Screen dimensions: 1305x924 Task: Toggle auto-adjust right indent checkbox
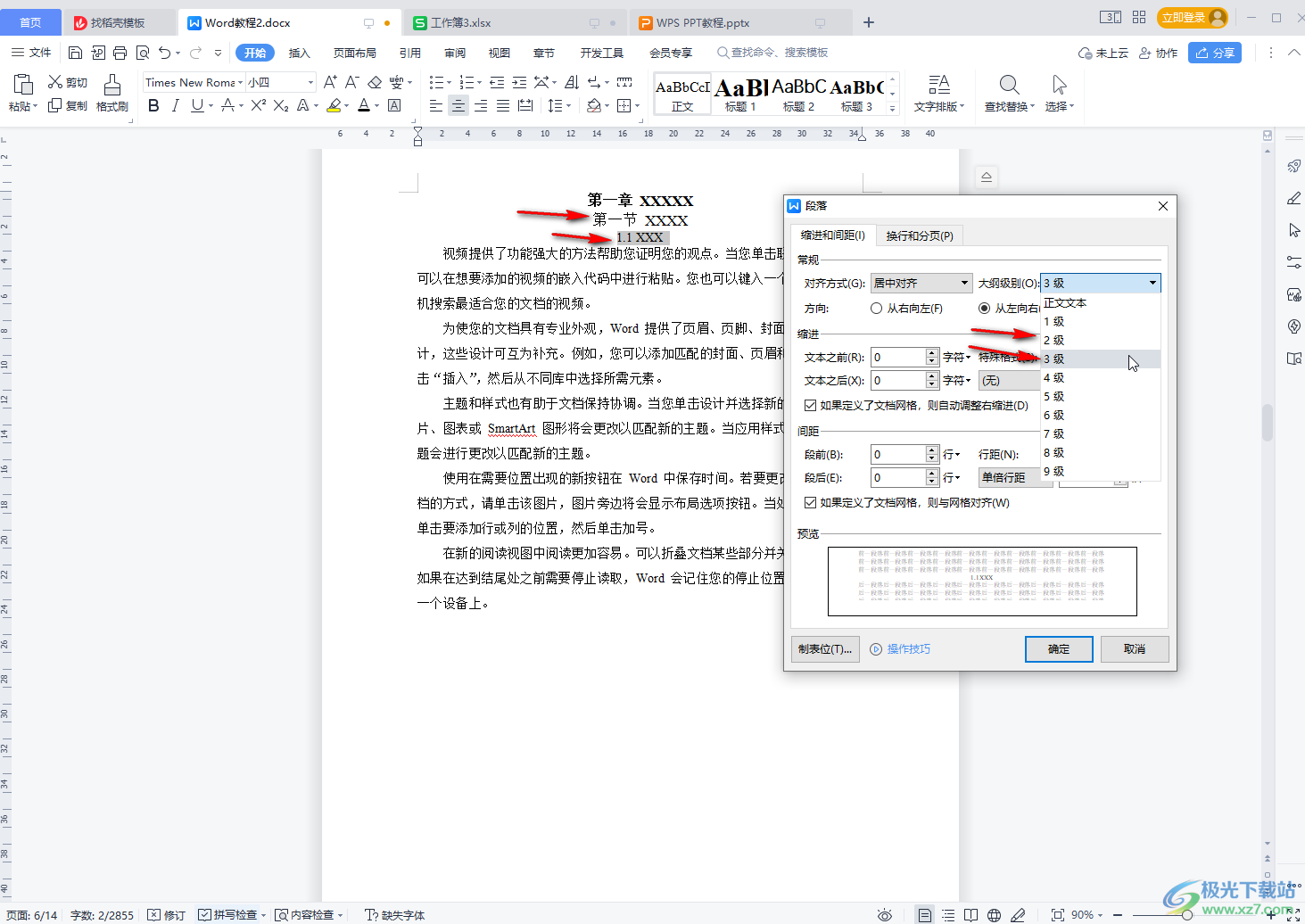coord(810,405)
